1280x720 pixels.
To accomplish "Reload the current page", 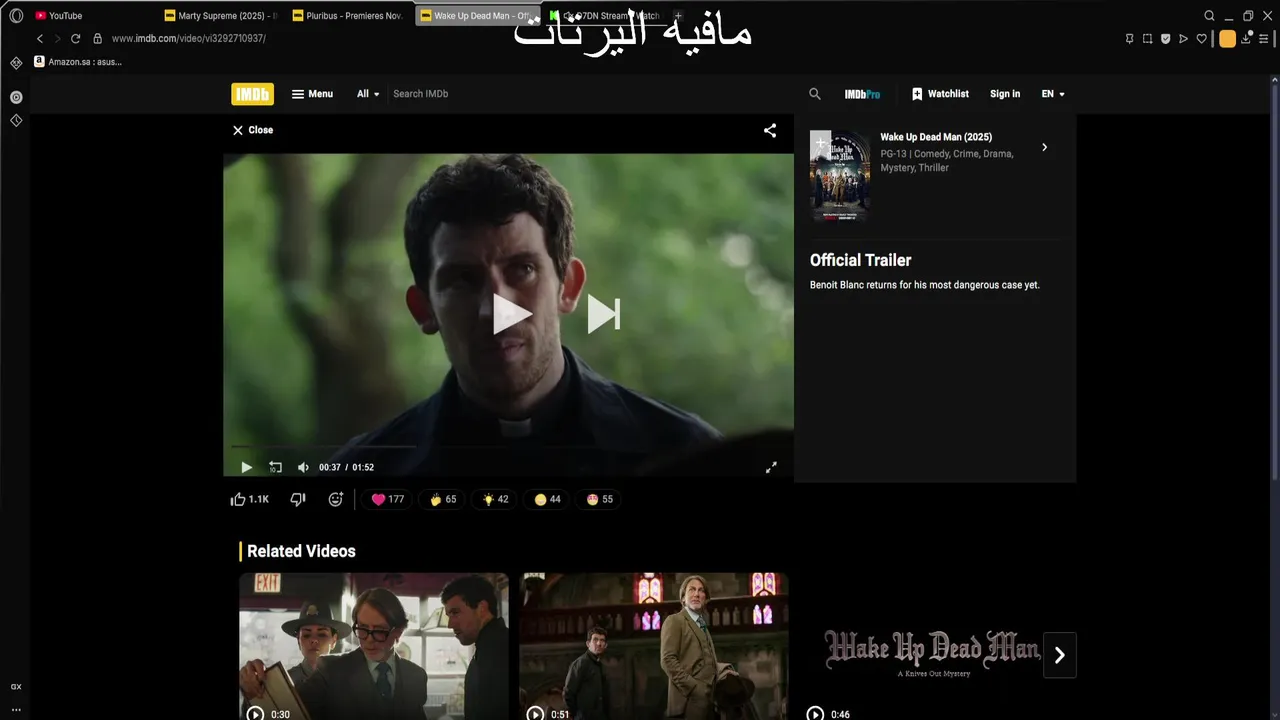I will pos(75,39).
